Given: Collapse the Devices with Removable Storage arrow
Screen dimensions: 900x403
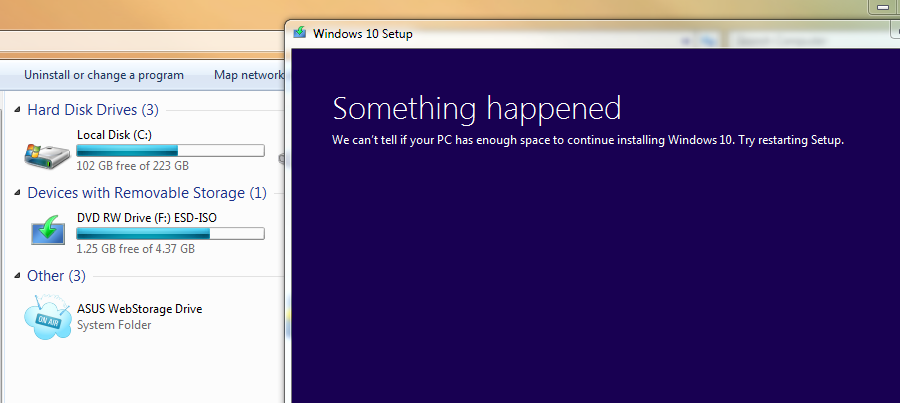Looking at the screenshot, I should click(x=17, y=193).
